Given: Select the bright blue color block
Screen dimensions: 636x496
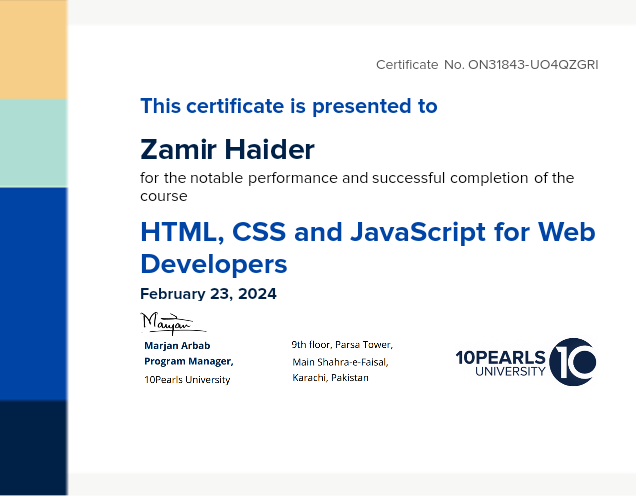Looking at the screenshot, I should [33, 293].
